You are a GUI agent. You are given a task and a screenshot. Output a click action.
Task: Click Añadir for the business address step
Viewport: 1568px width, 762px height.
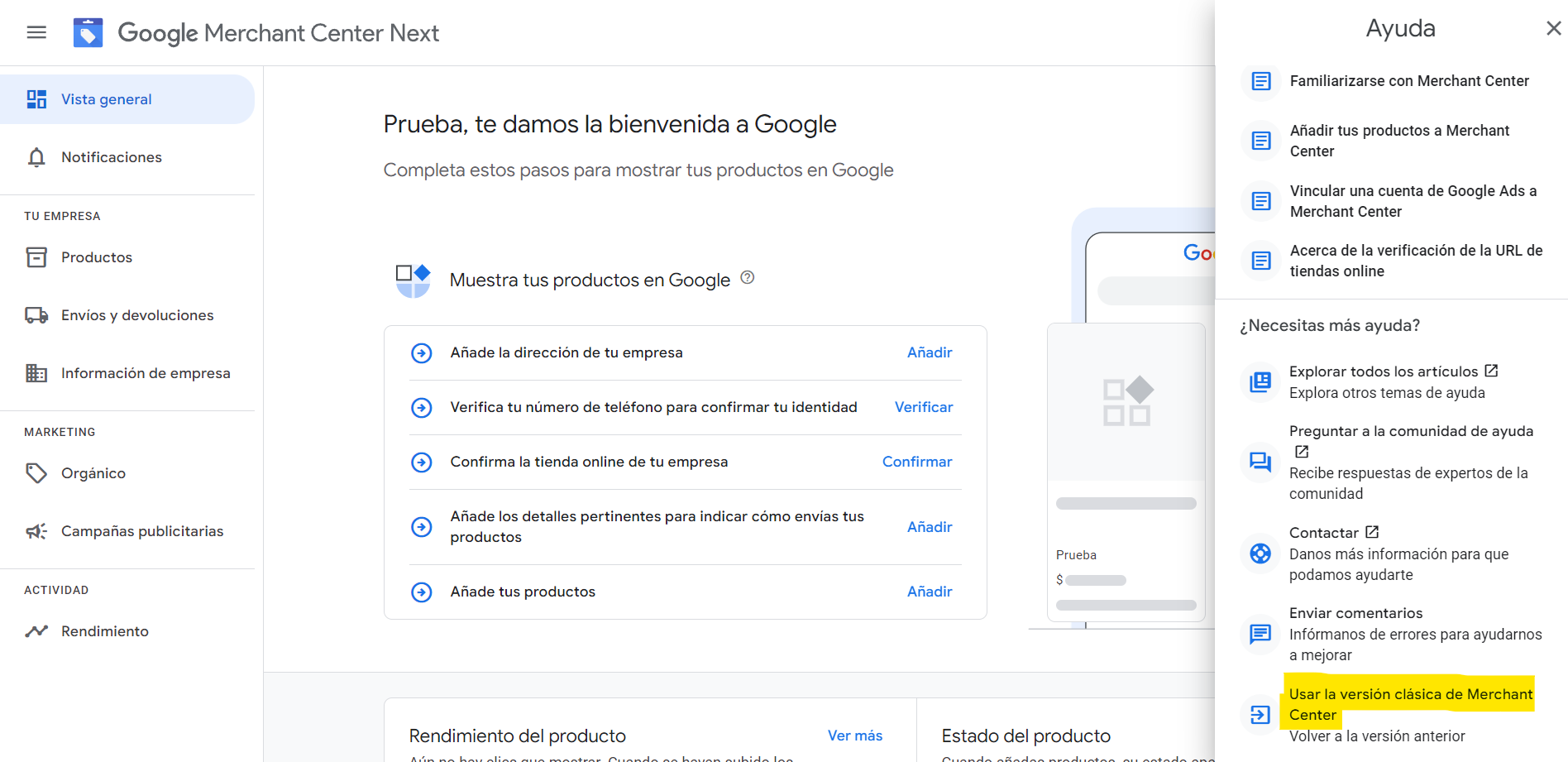point(930,352)
